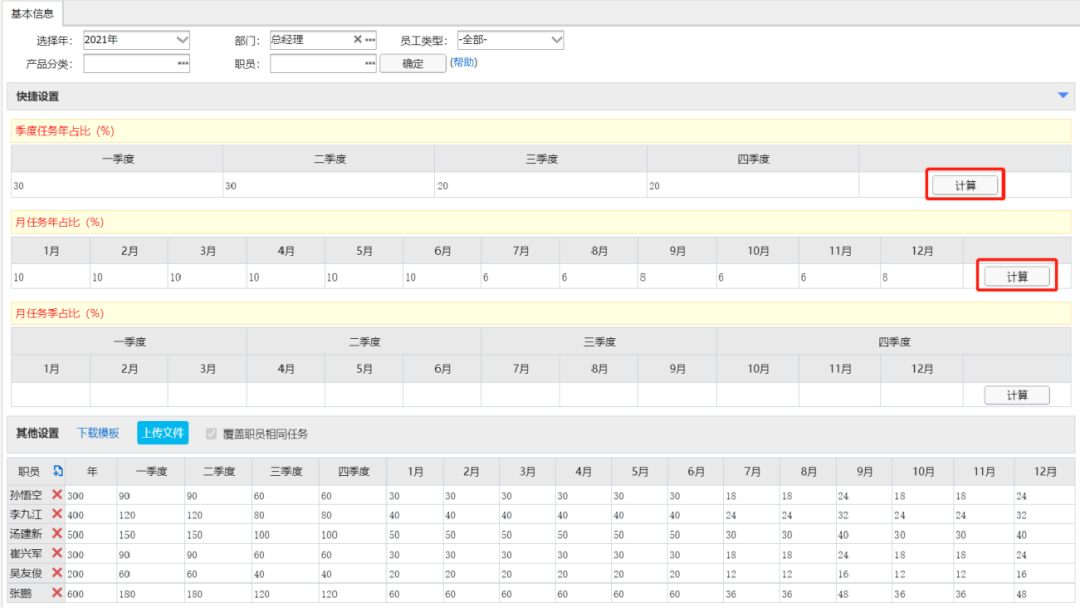The width and height of the screenshot is (1080, 608).
Task: Open the 职员 selector ellipsis
Action: [x=369, y=63]
